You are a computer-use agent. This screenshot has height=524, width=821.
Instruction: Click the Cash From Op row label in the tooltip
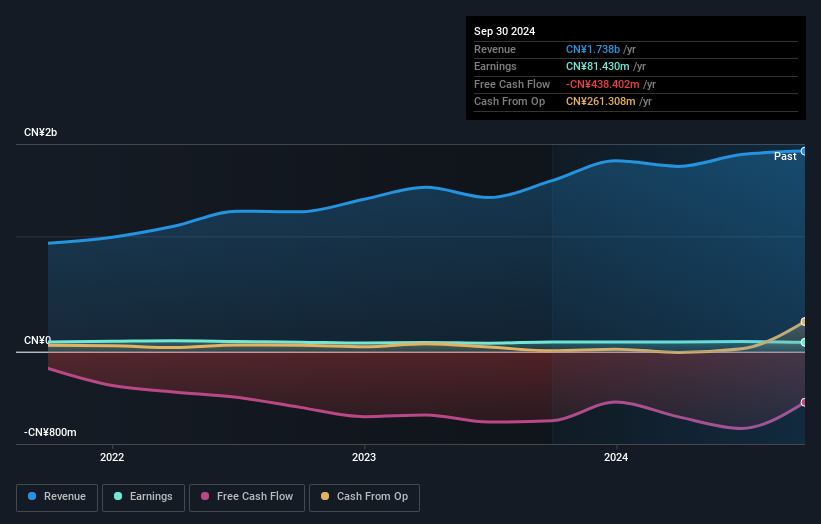coord(509,102)
